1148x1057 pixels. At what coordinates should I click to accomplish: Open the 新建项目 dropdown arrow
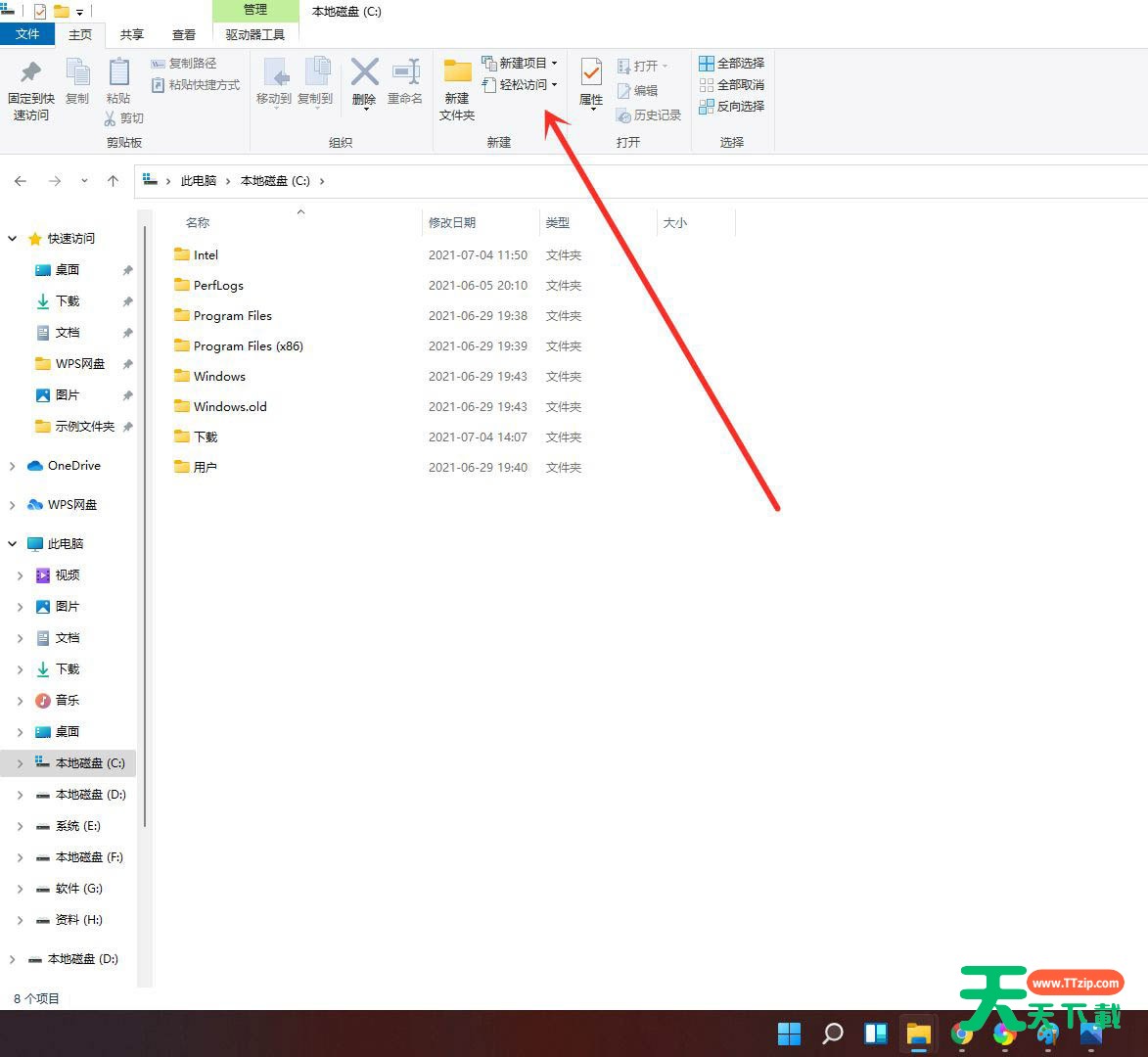point(553,61)
